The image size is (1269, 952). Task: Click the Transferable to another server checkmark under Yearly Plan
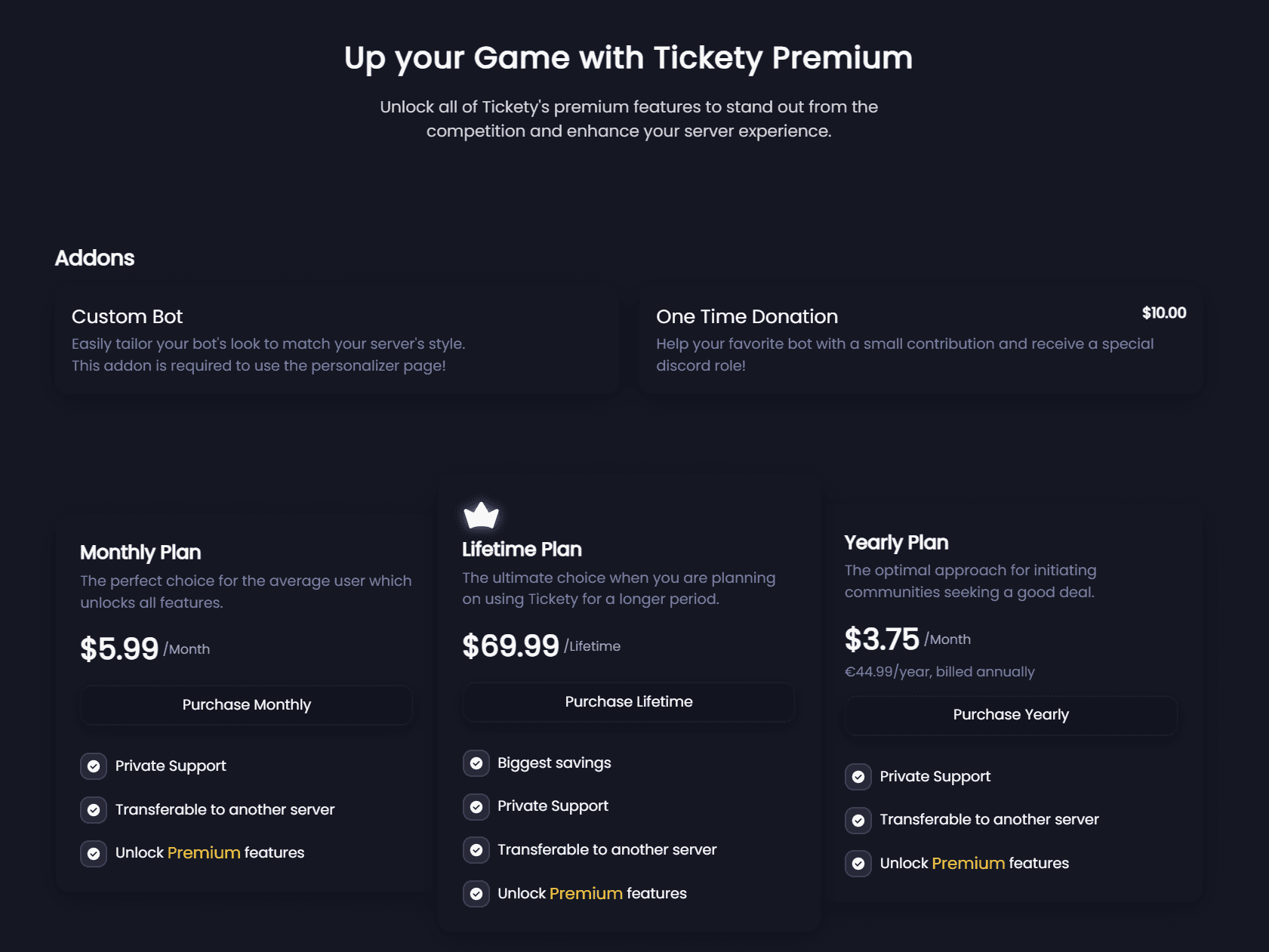click(858, 820)
